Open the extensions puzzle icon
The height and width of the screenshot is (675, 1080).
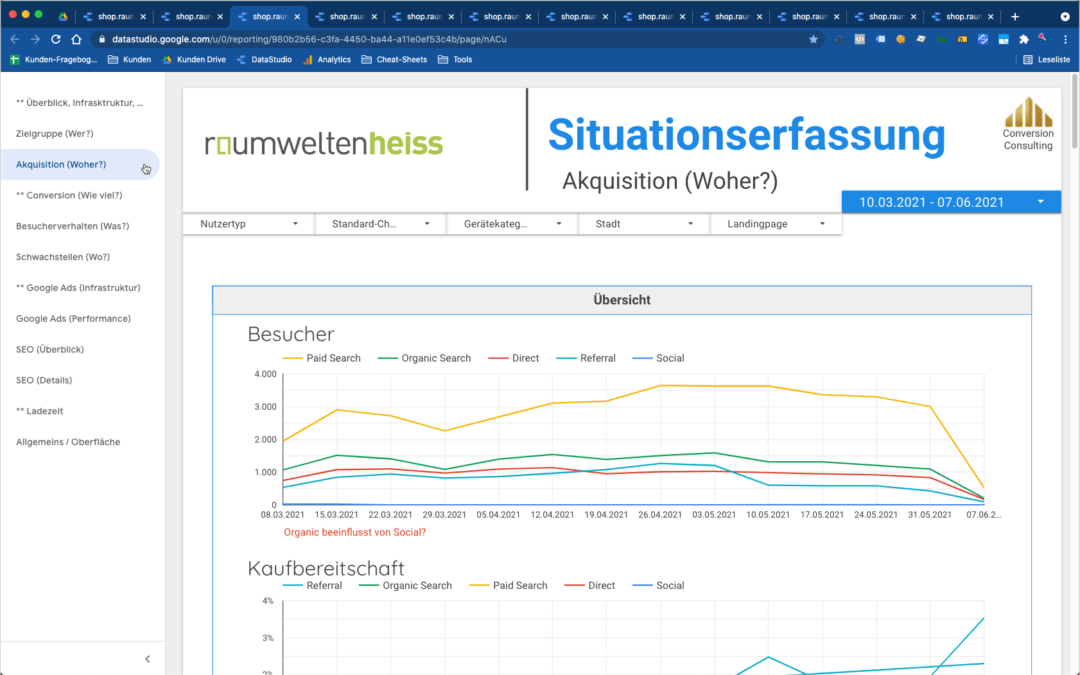pyautogui.click(x=1023, y=39)
